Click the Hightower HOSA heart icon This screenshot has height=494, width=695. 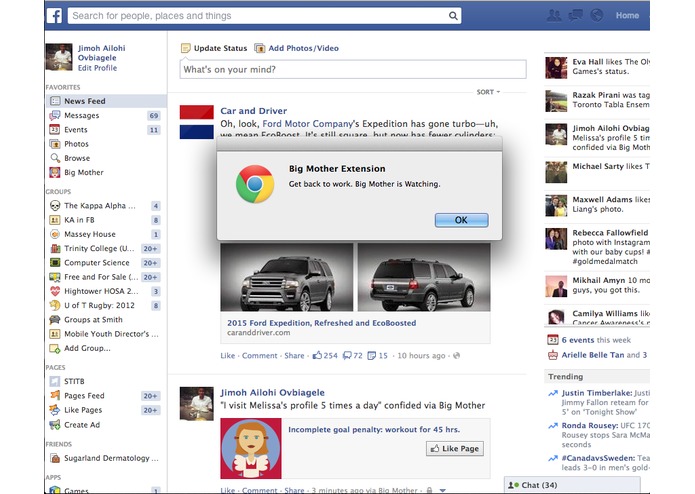pyautogui.click(x=55, y=291)
